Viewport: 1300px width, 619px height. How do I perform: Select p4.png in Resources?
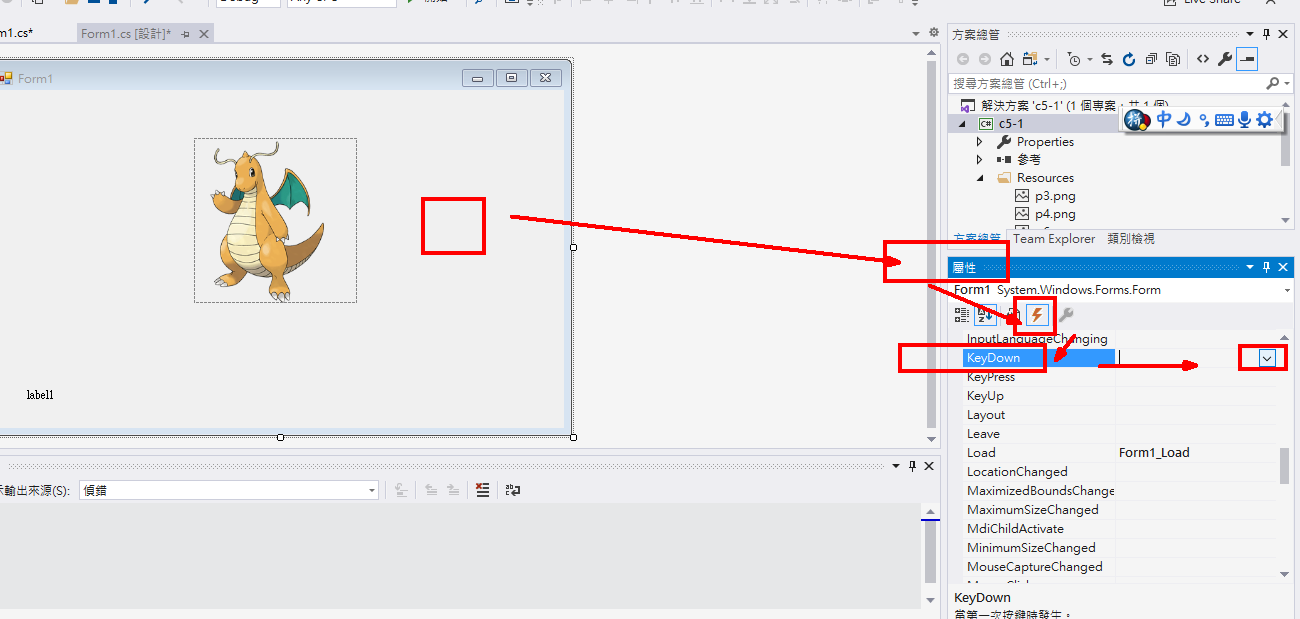pos(1055,214)
